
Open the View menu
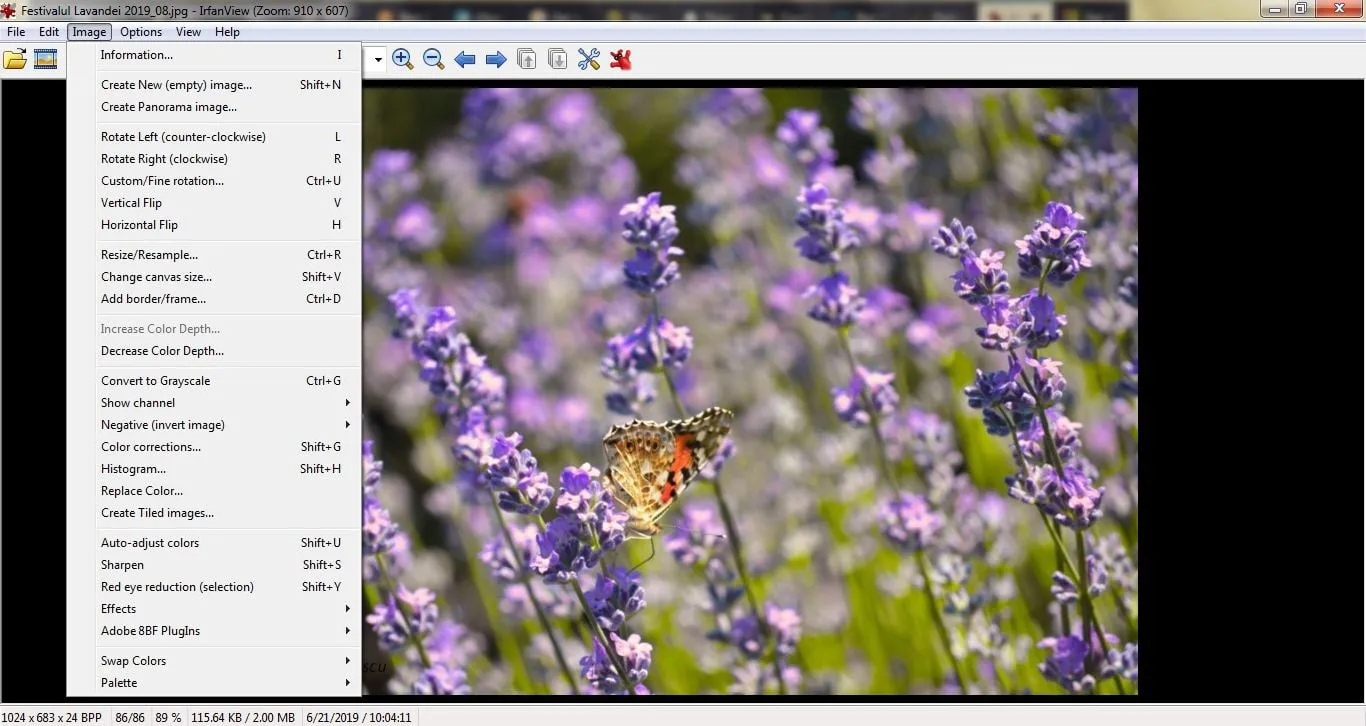[188, 31]
